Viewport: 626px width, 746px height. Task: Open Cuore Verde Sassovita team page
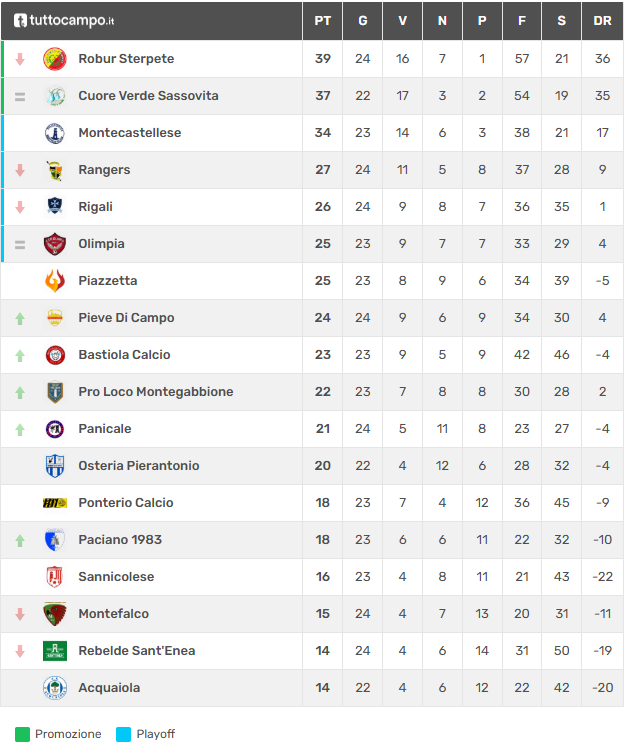coord(148,96)
